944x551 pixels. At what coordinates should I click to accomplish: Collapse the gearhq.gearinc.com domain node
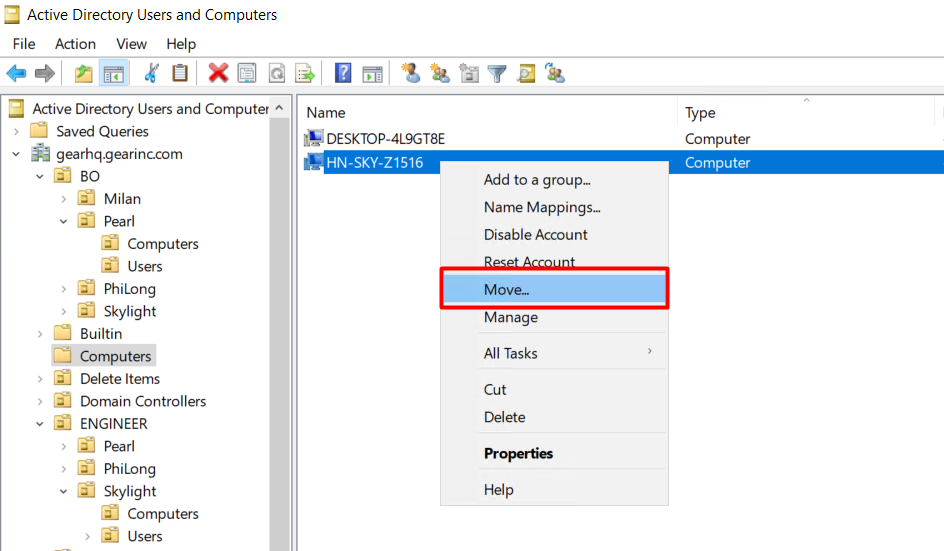[x=17, y=154]
